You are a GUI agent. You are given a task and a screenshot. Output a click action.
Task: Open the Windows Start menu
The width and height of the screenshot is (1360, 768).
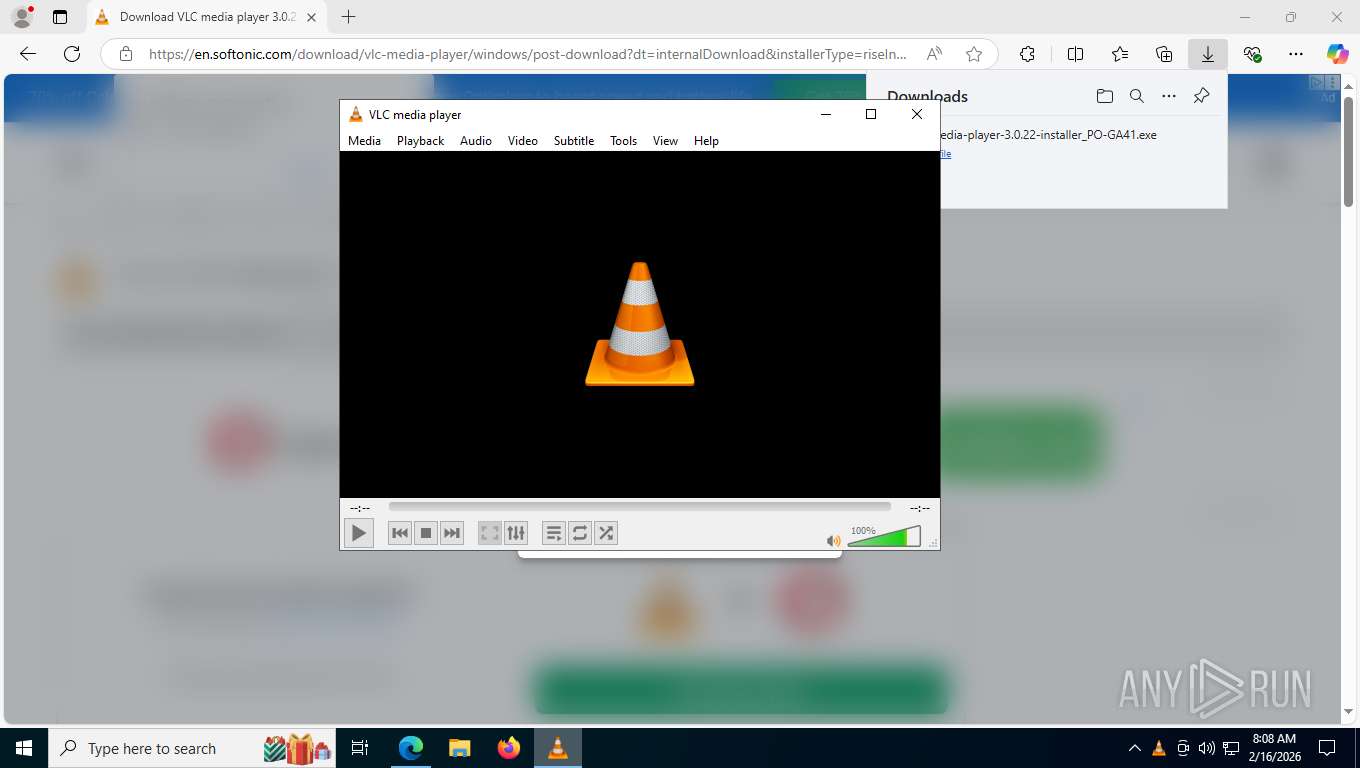(x=24, y=748)
